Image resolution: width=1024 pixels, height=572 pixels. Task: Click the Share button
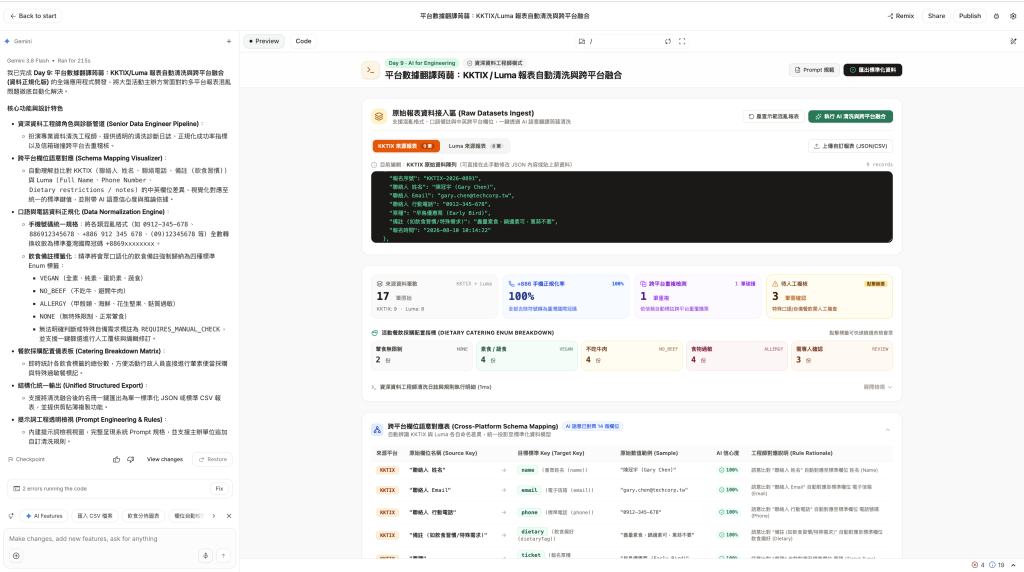(936, 16)
